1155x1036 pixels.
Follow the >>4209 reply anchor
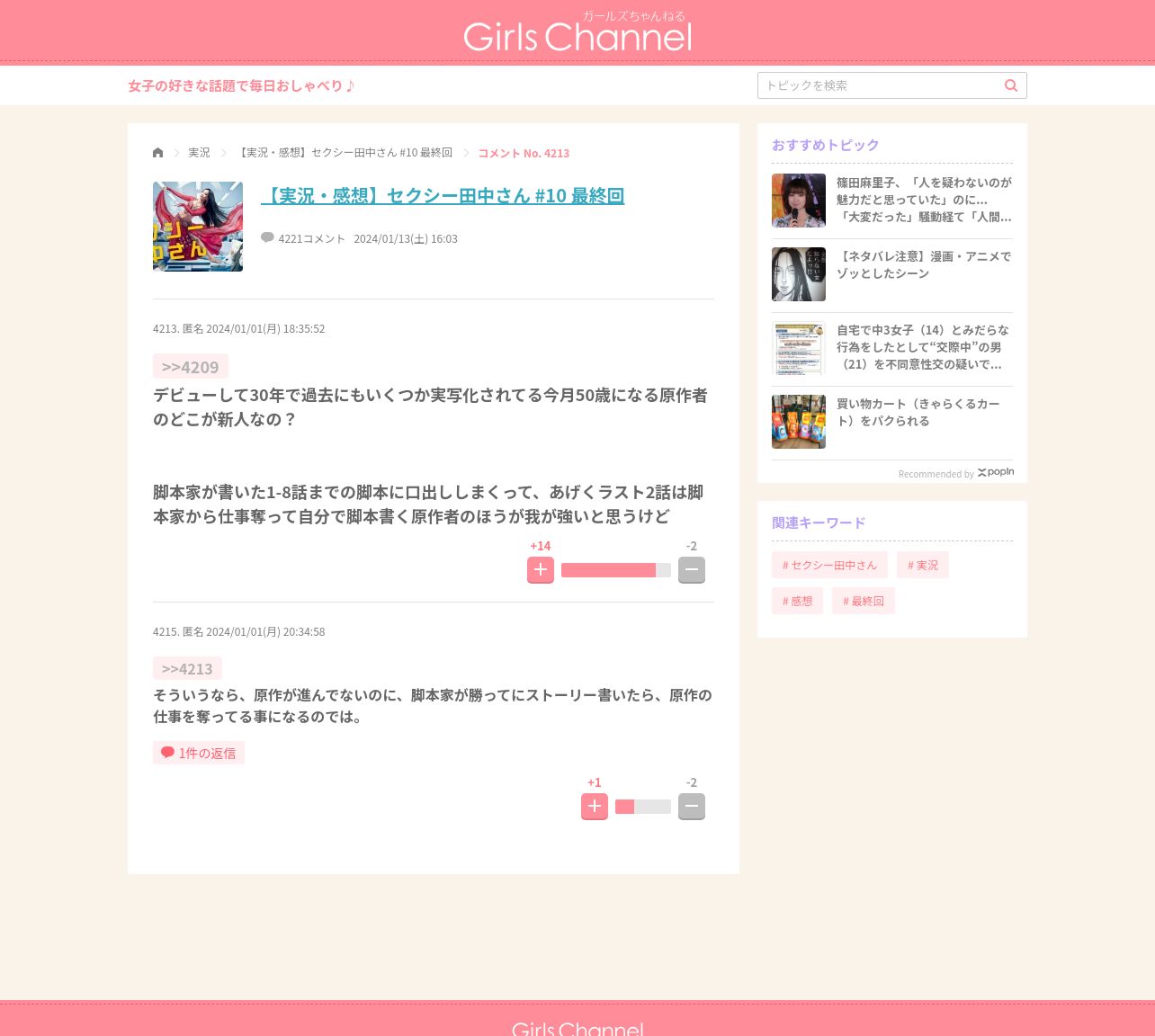click(191, 367)
